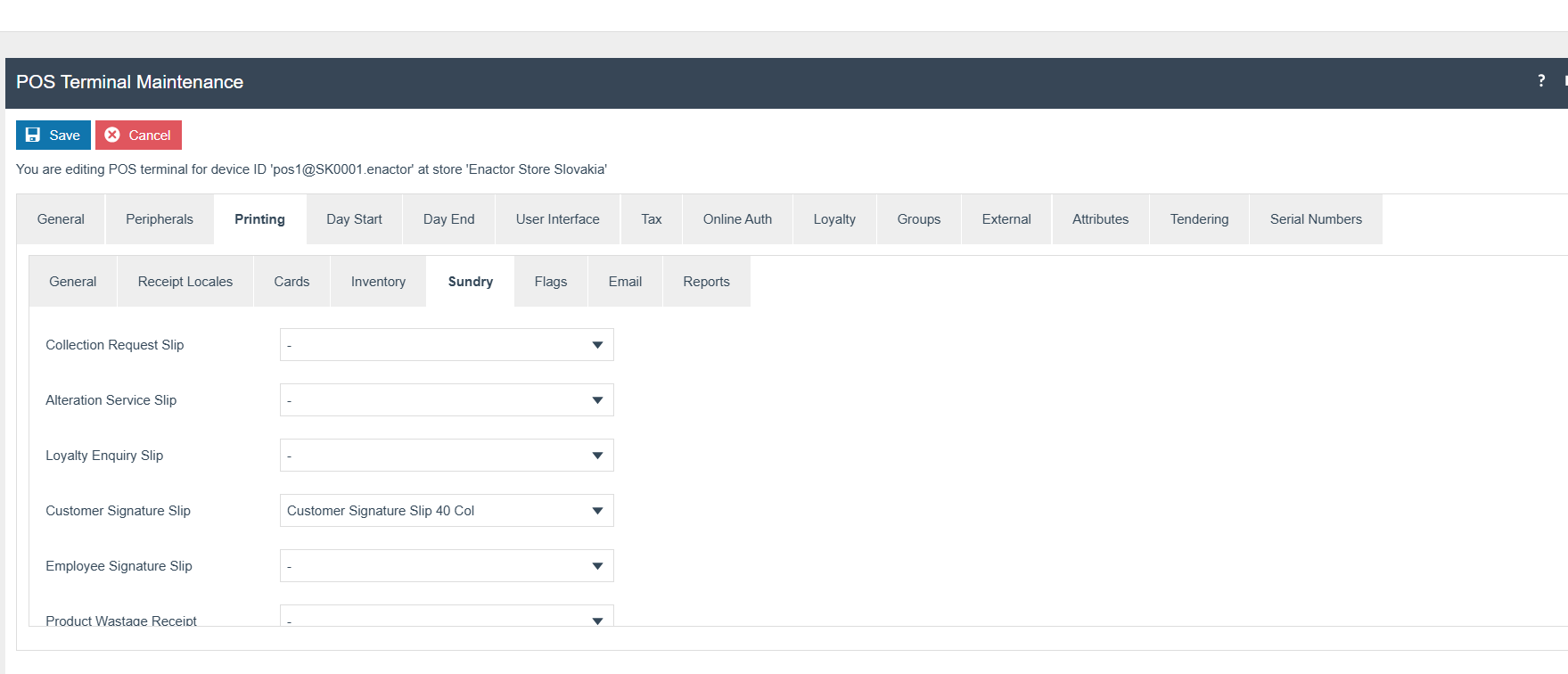Screen dimensions: 1568x674
Task: Open the Reports sub-tab
Action: 706,282
